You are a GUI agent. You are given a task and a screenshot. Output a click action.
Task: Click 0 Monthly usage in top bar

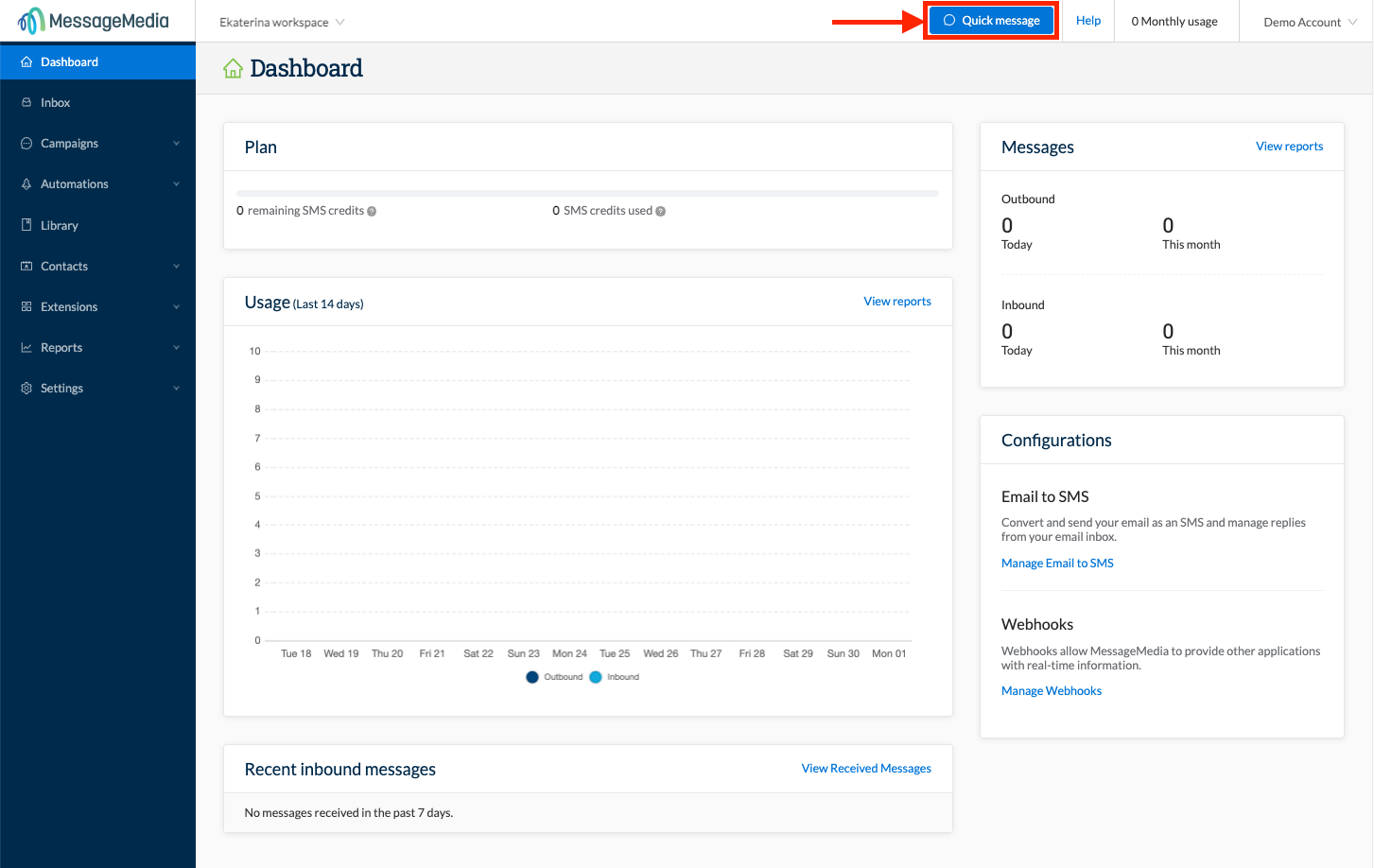(1174, 21)
